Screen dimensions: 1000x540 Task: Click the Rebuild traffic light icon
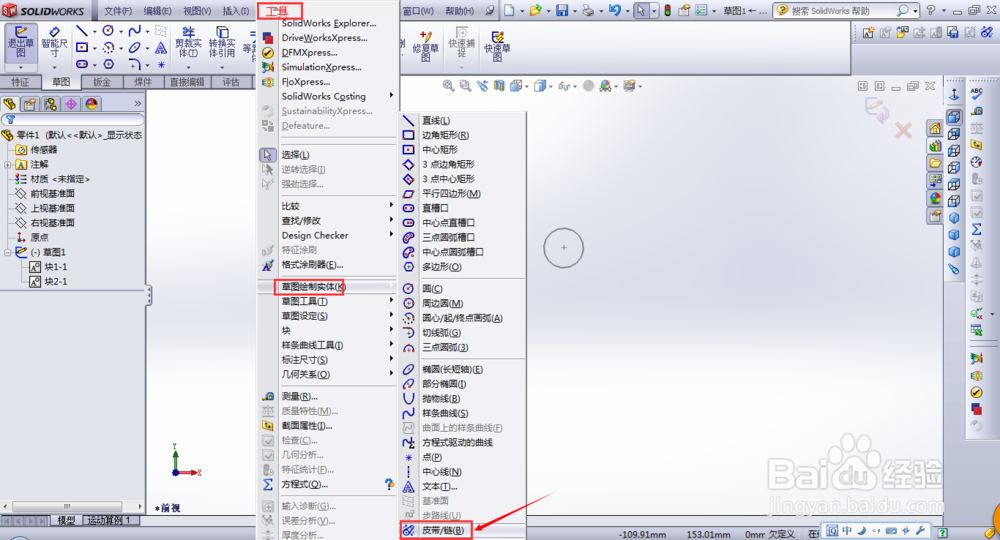667,10
